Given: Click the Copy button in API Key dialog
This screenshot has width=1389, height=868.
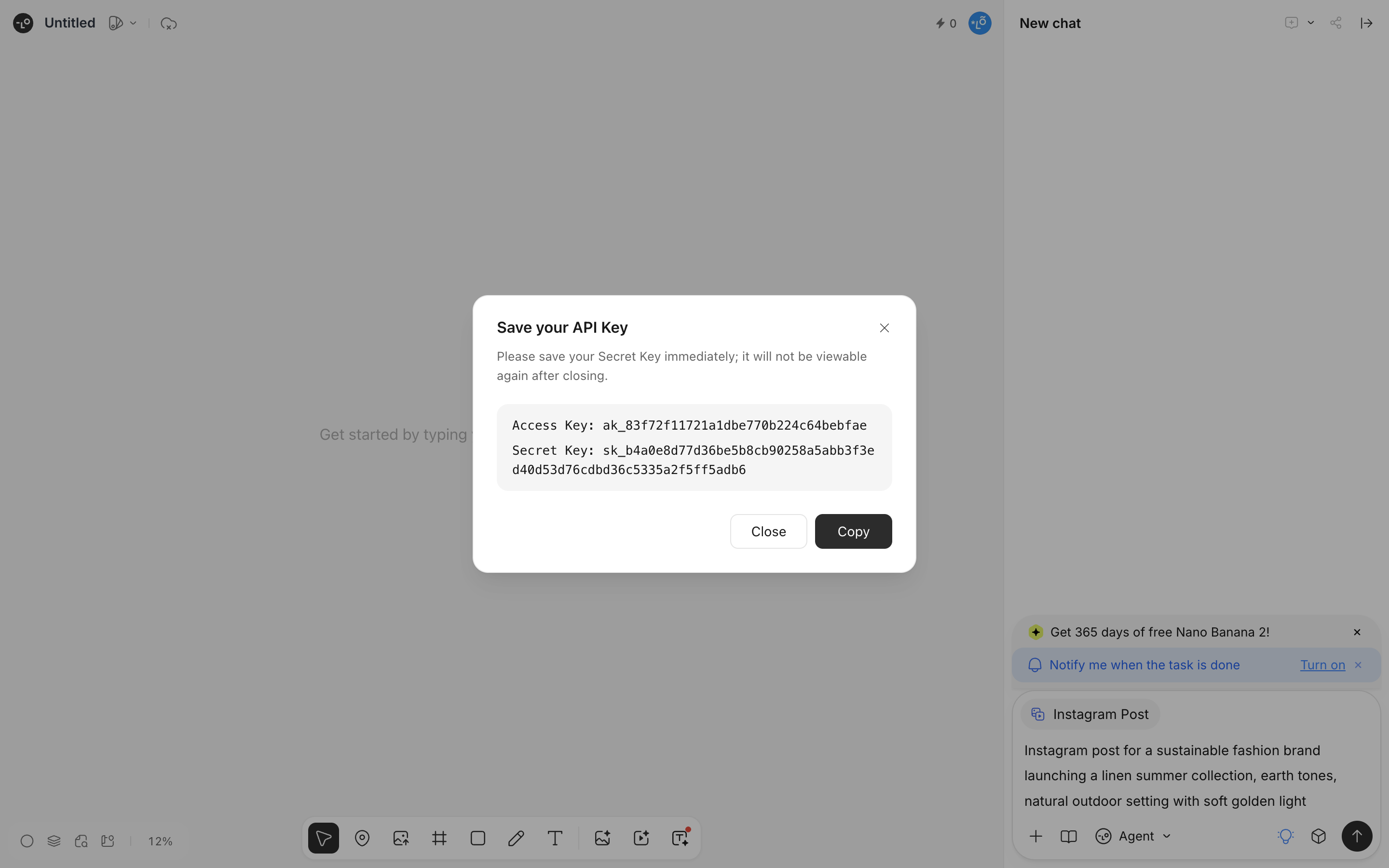Looking at the screenshot, I should [x=853, y=531].
